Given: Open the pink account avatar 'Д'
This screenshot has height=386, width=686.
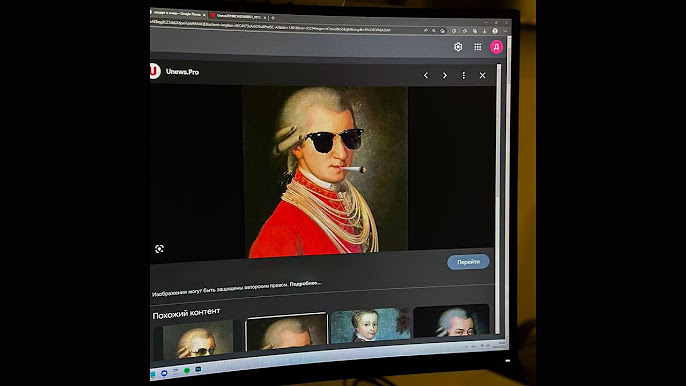Looking at the screenshot, I should tap(497, 47).
